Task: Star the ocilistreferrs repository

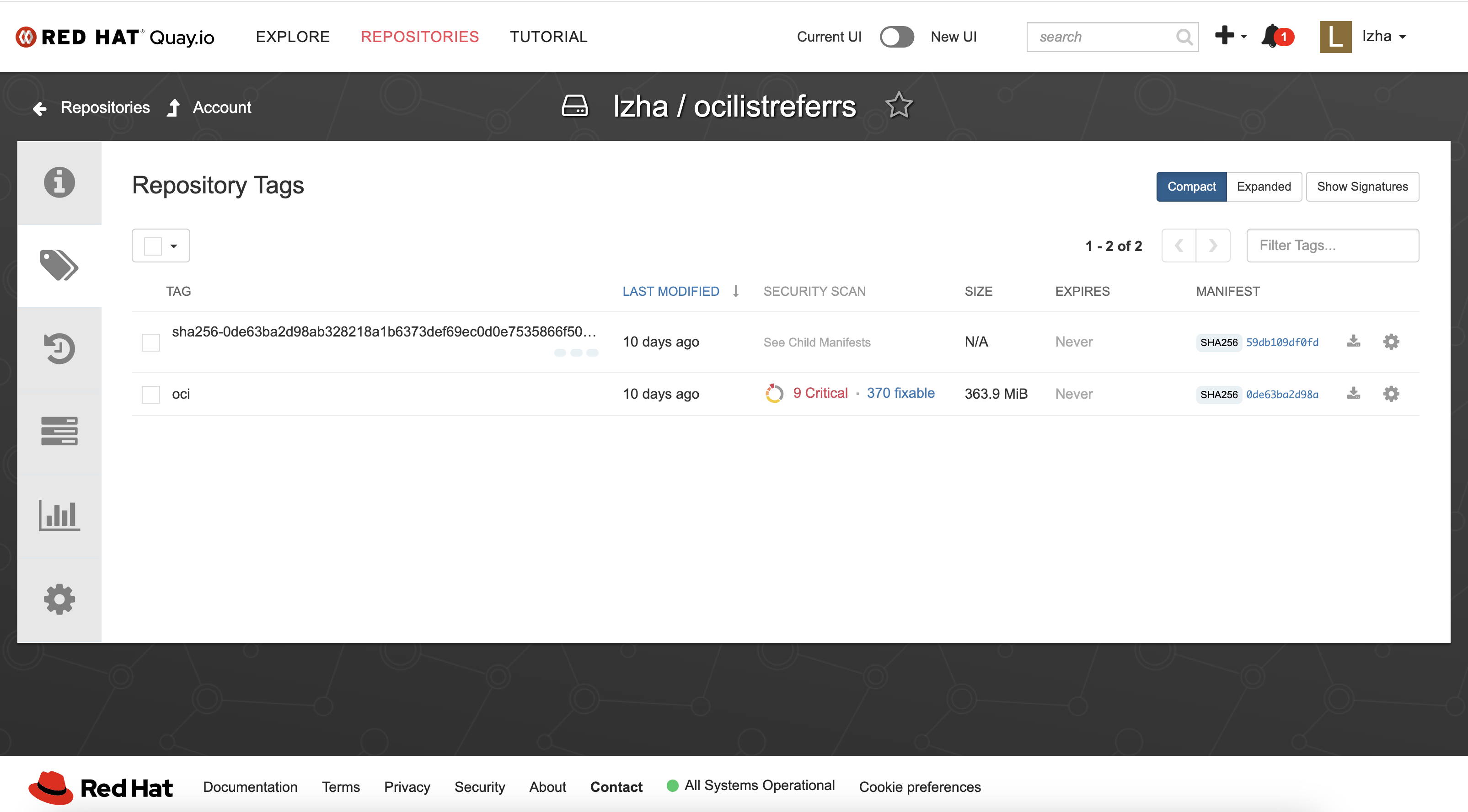Action: pyautogui.click(x=899, y=106)
